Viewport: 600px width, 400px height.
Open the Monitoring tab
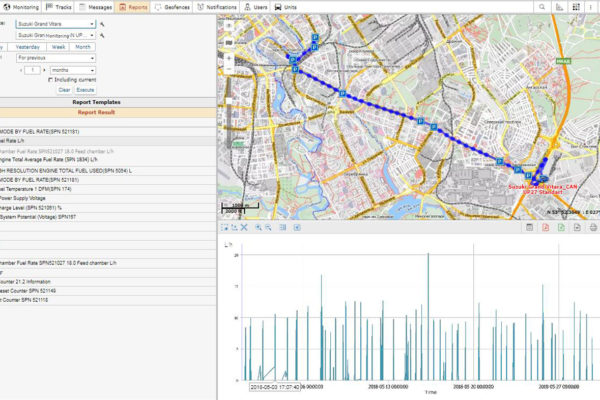coord(24,6)
